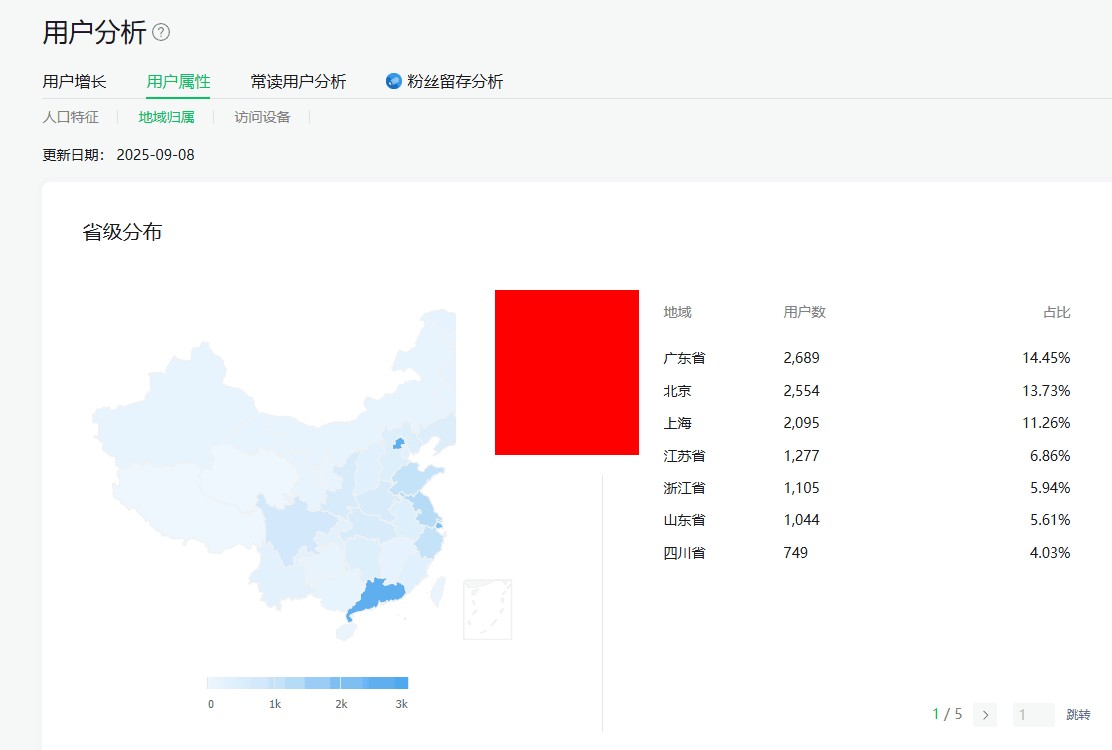Viewport: 1112px width, 750px height.
Task: Select 人口特征 sub-tab
Action: [70, 117]
